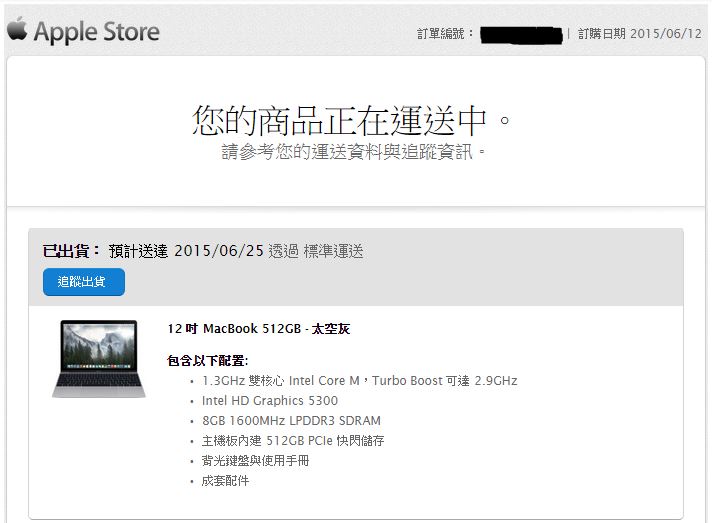Click the 1.3GHz Intel Core M spec line
Image resolution: width=712 pixels, height=523 pixels.
[x=360, y=380]
